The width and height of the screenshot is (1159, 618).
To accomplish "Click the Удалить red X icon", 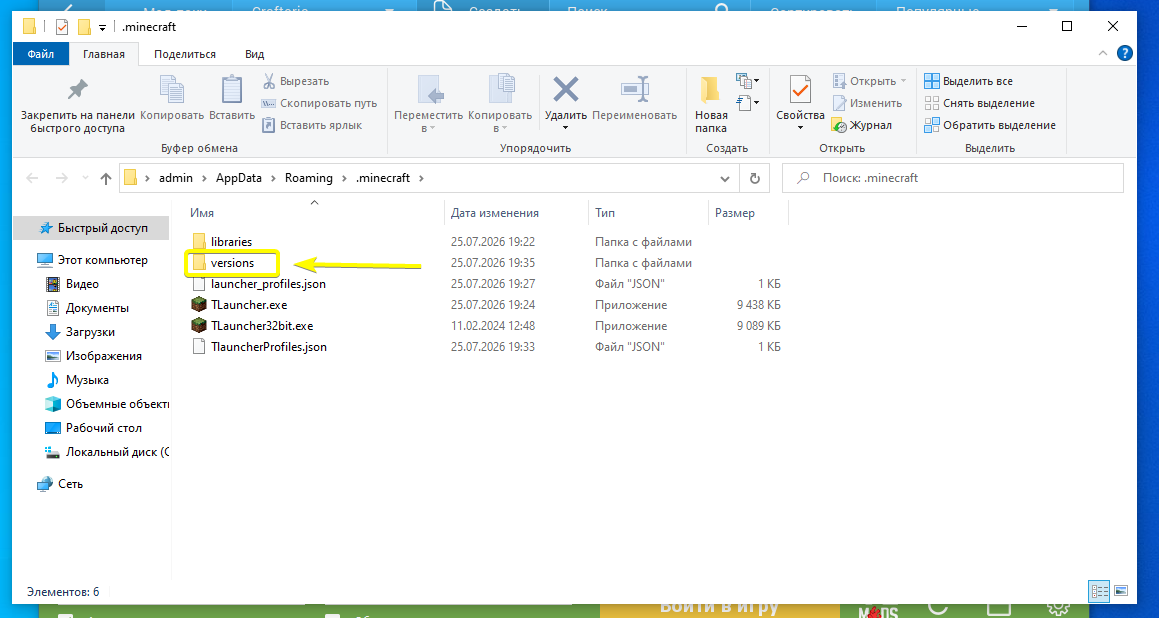I will (566, 90).
